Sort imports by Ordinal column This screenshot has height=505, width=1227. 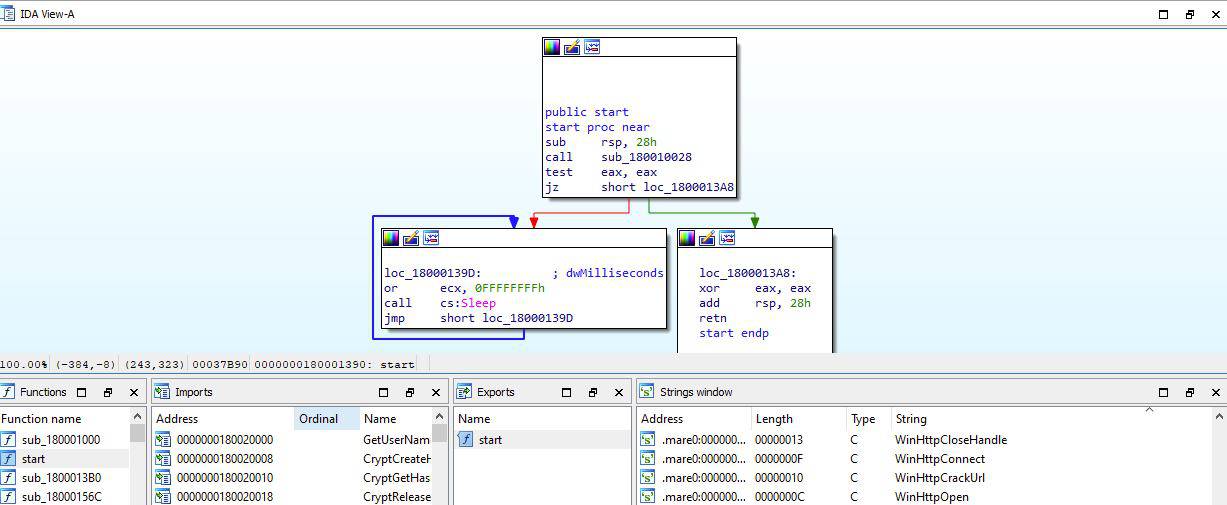pos(319,419)
